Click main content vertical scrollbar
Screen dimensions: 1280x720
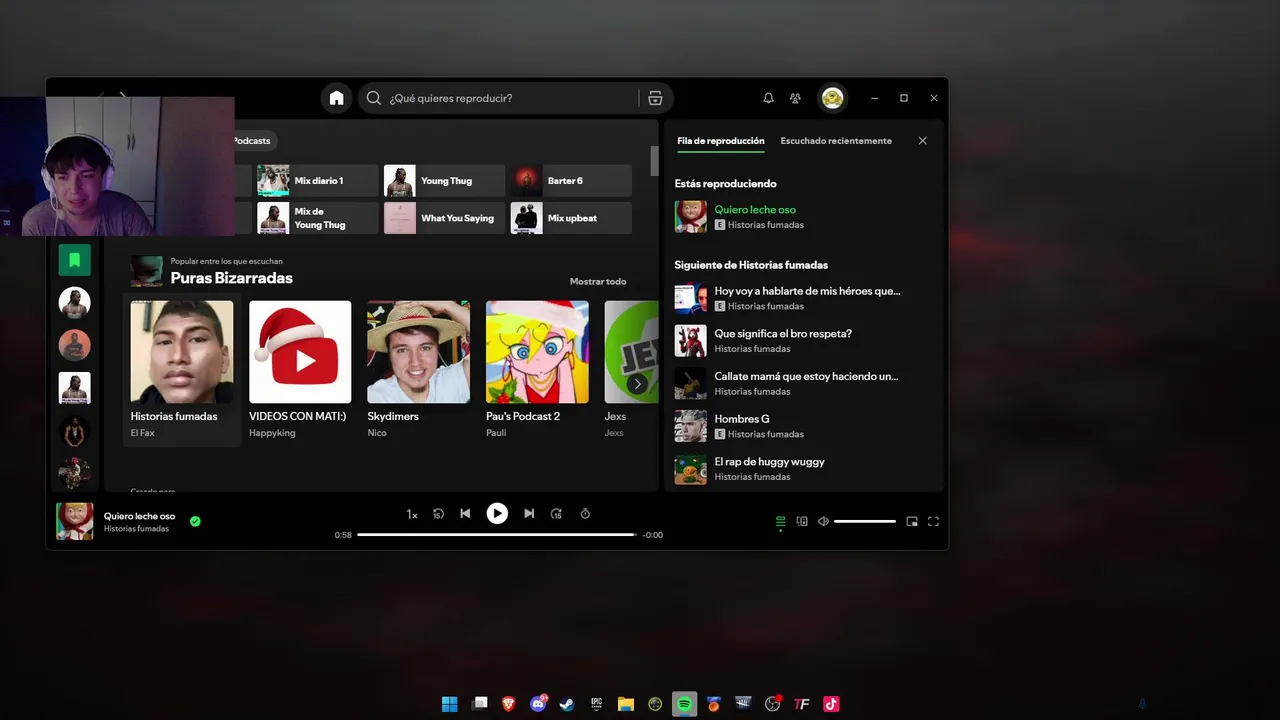(655, 160)
